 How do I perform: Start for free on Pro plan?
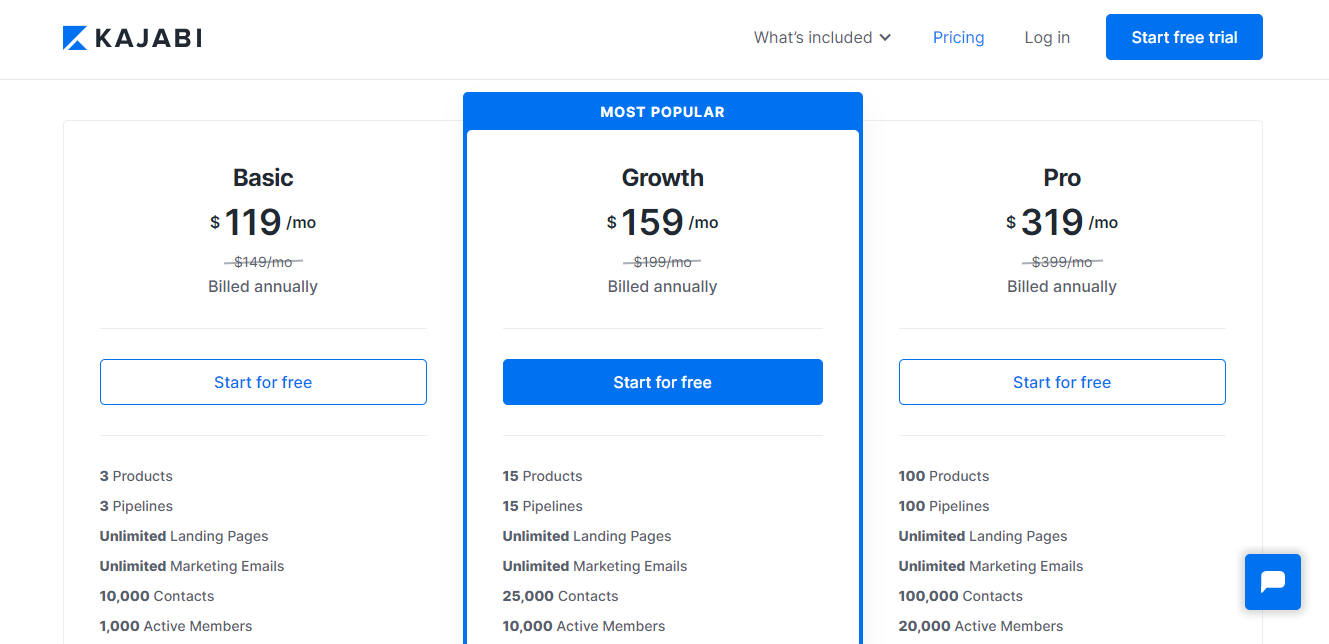(1061, 382)
